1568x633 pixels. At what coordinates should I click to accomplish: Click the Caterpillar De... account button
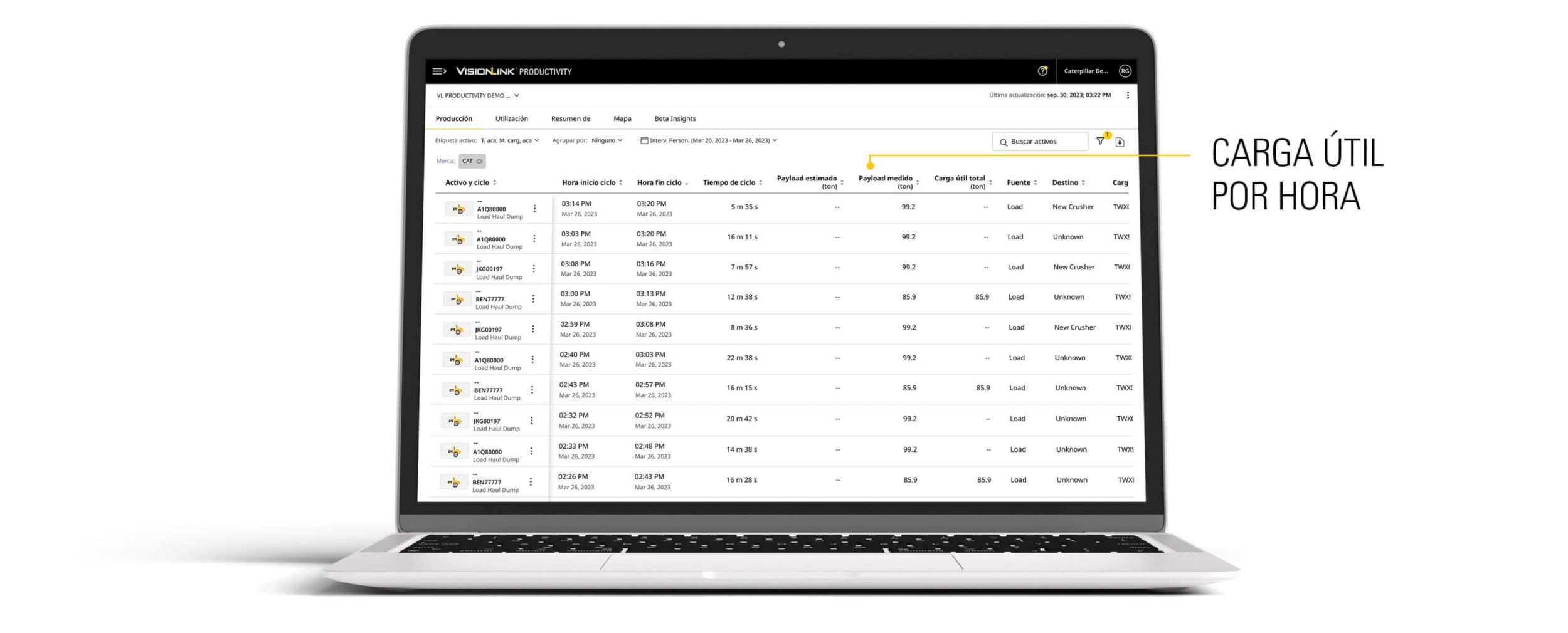tap(1086, 71)
